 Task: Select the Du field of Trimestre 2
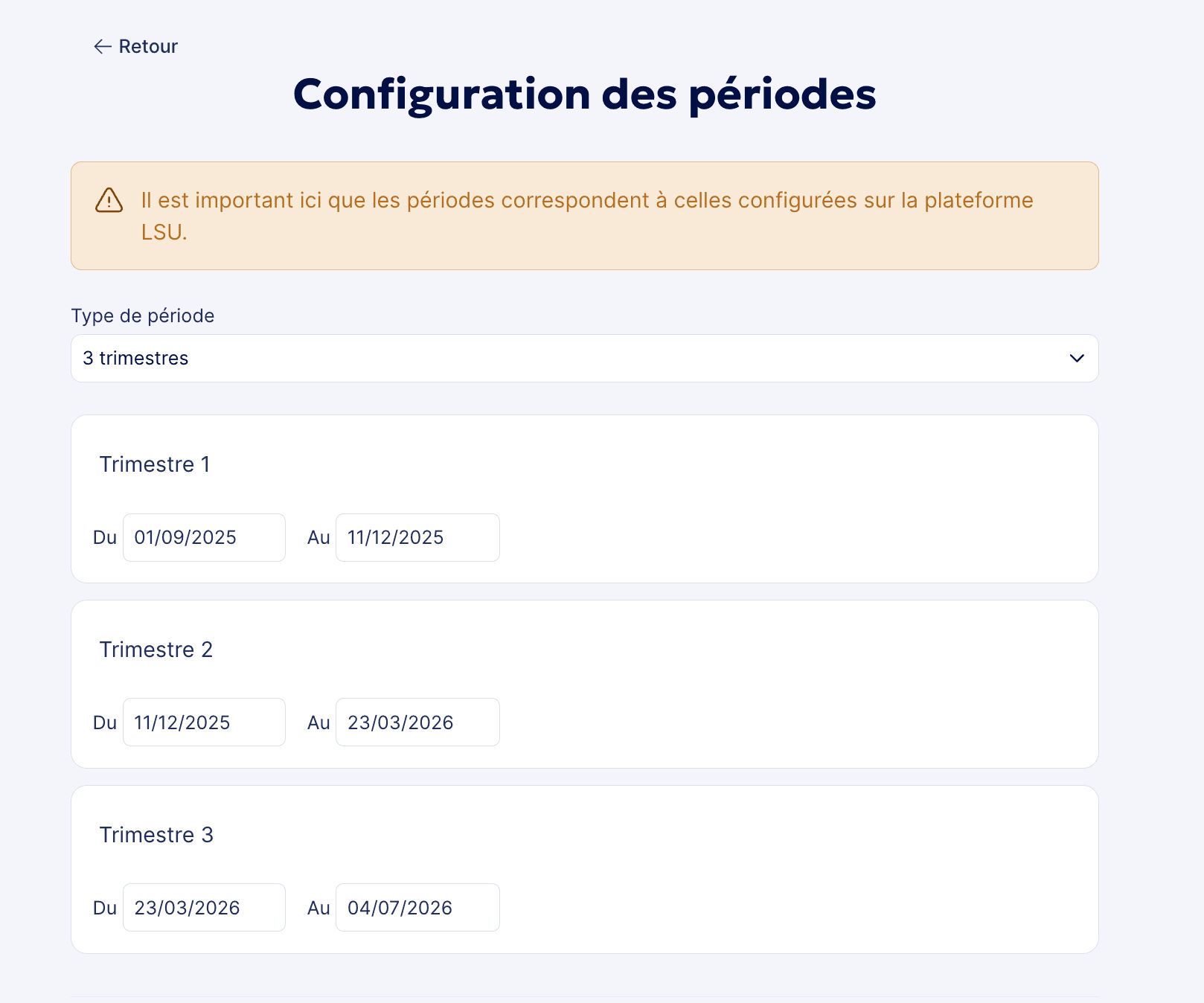[204, 722]
